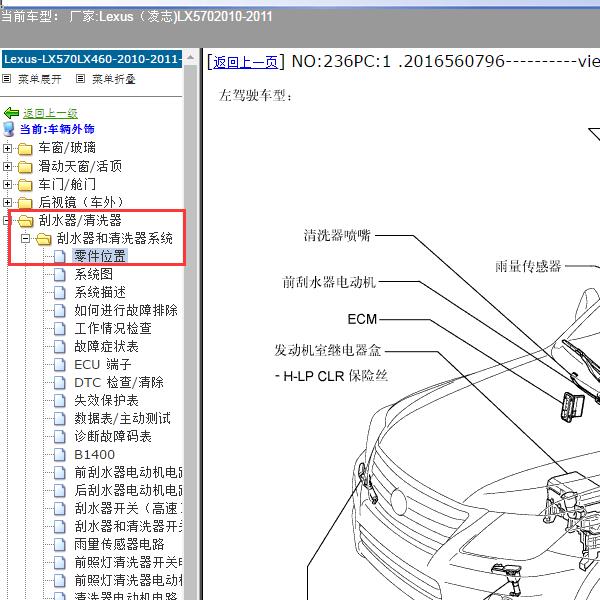The height and width of the screenshot is (600, 600).
Task: Select 滑动天窗/活顶 in the tree
Action: click(x=80, y=166)
